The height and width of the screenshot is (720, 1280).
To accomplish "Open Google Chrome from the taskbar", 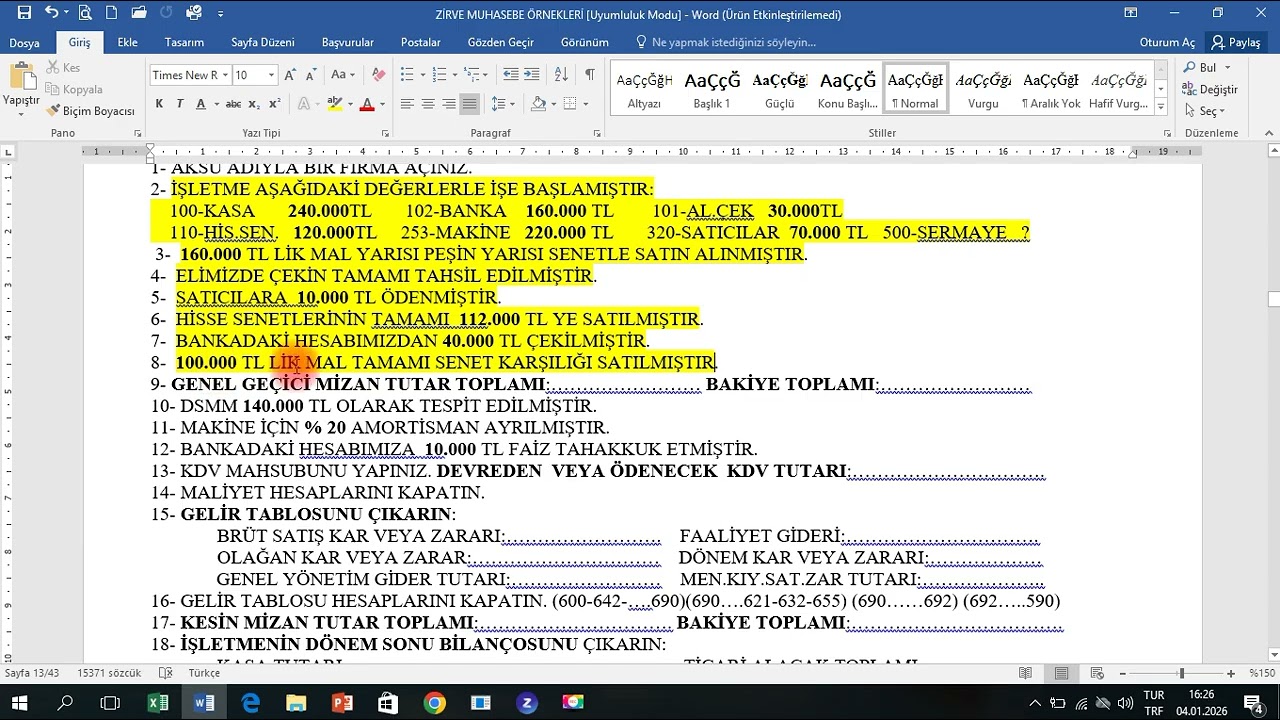I will (434, 703).
